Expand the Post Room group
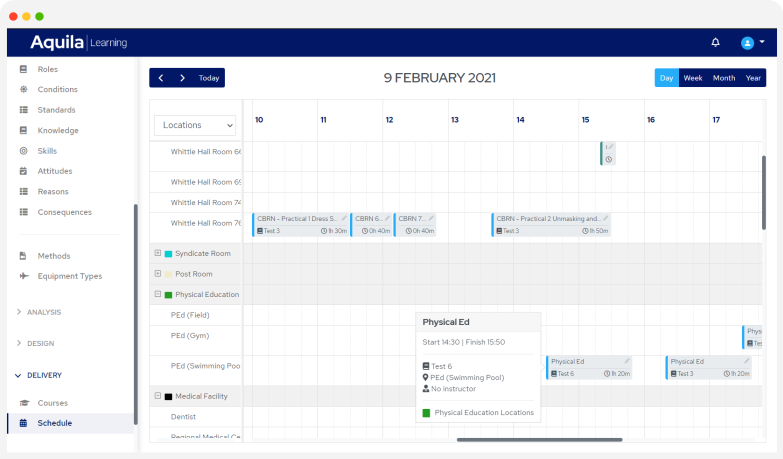Viewport: 783px width, 459px height. (158, 274)
